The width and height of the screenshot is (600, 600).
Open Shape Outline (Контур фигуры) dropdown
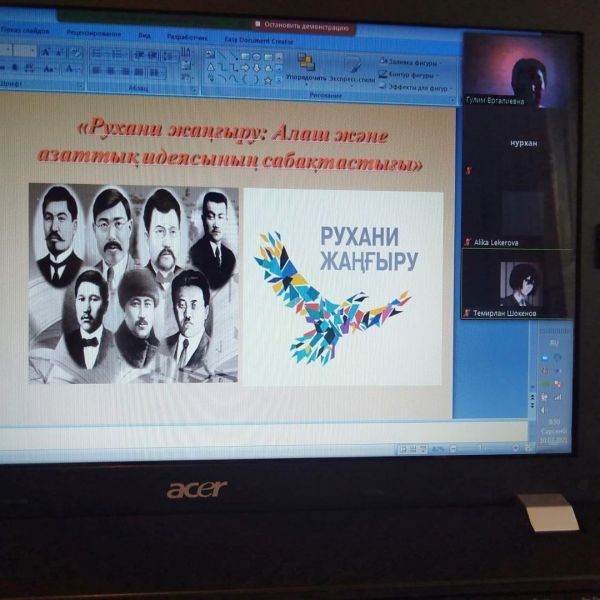pyautogui.click(x=410, y=73)
